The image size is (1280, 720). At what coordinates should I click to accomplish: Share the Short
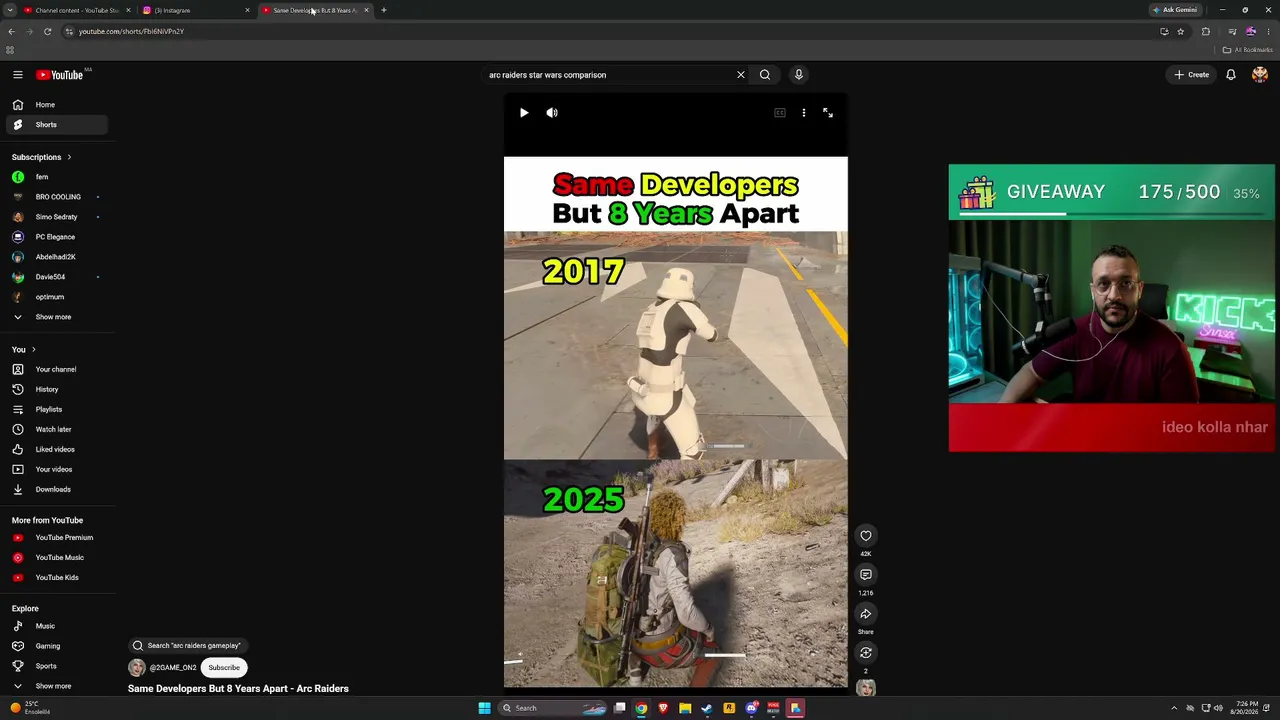(x=866, y=614)
